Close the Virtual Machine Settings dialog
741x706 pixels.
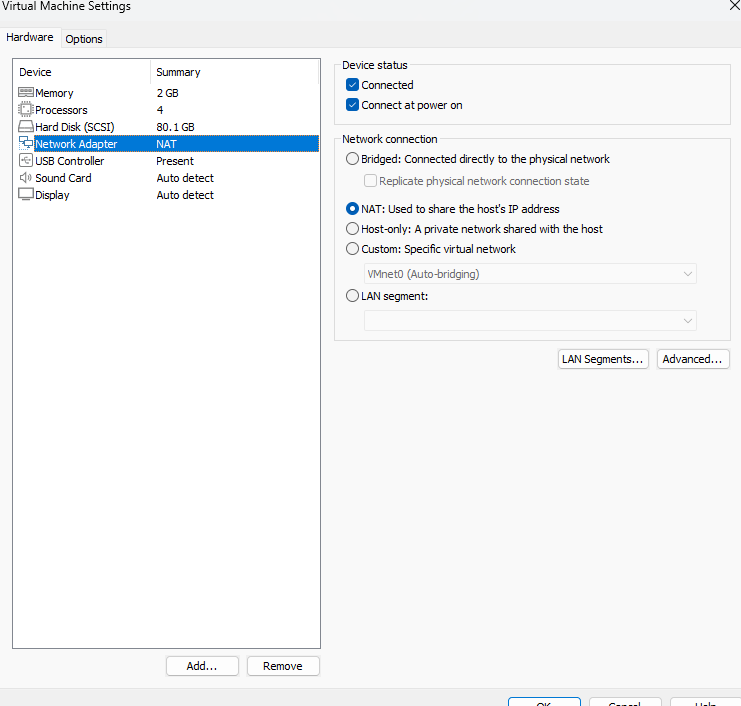click(735, 5)
